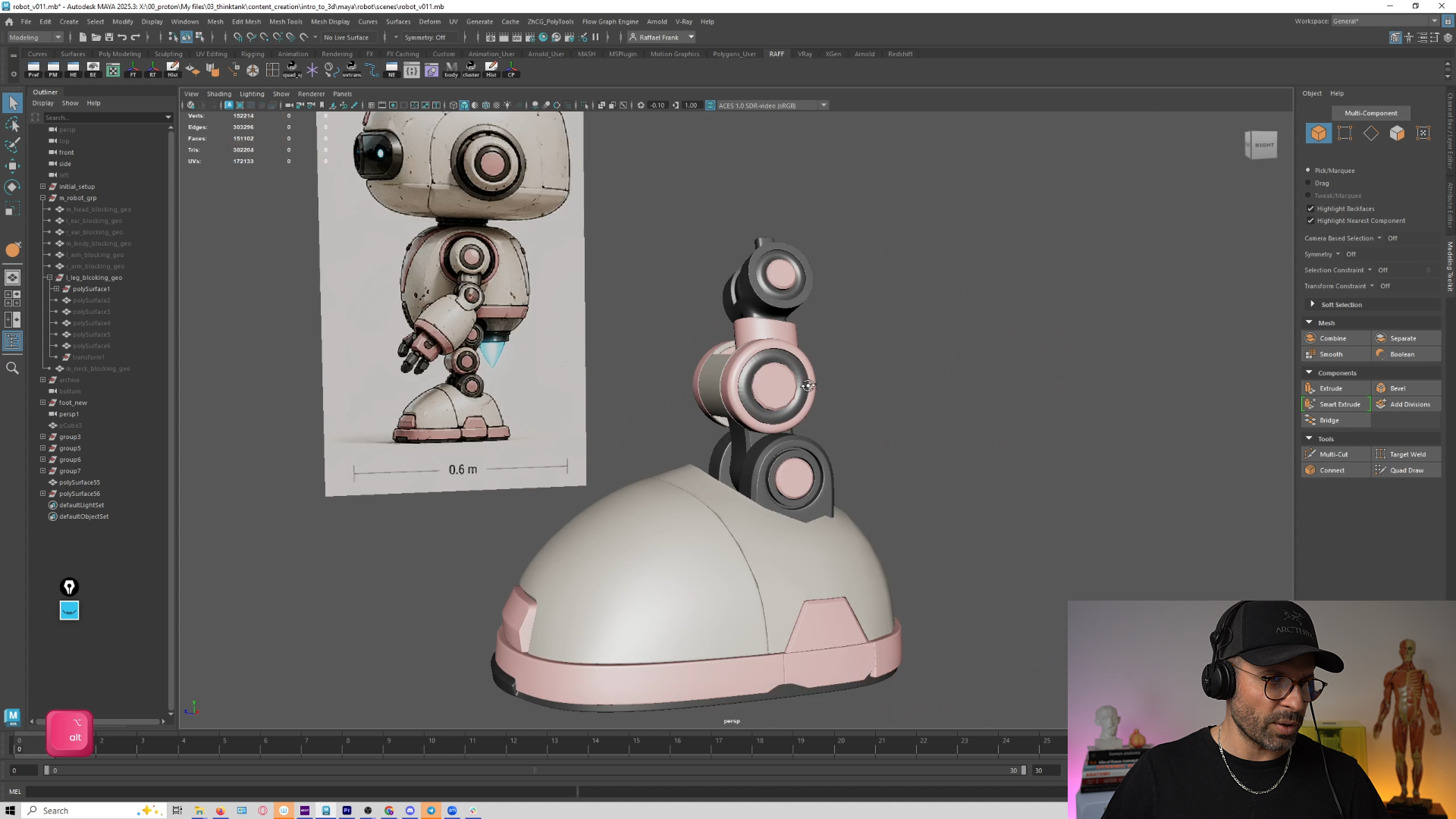Switch to the Rigging shelf tab

[x=253, y=54]
